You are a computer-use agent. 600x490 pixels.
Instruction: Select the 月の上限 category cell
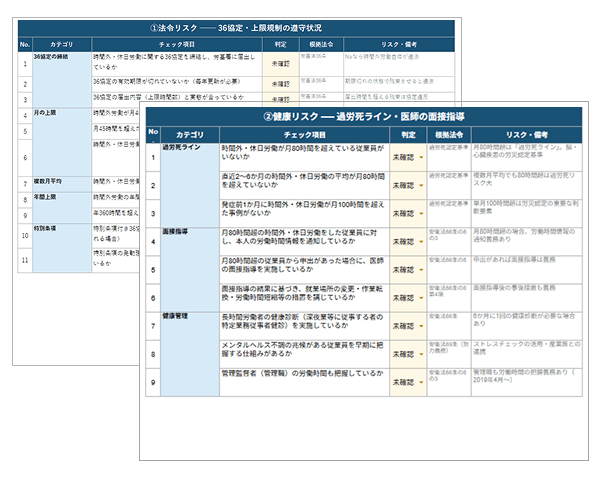62,142
